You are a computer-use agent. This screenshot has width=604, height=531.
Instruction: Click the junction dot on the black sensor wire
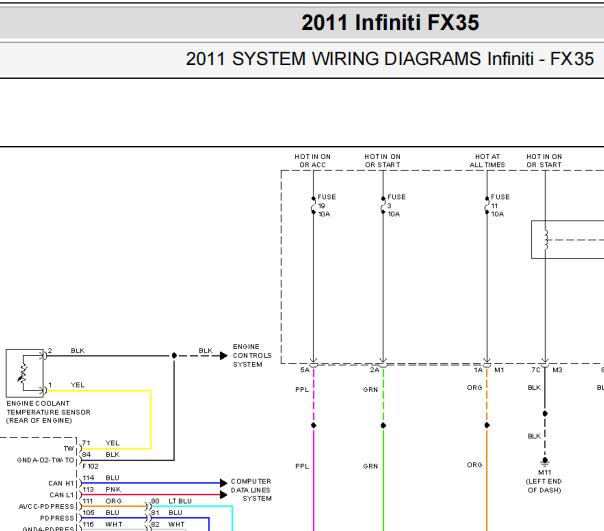[x=174, y=356]
